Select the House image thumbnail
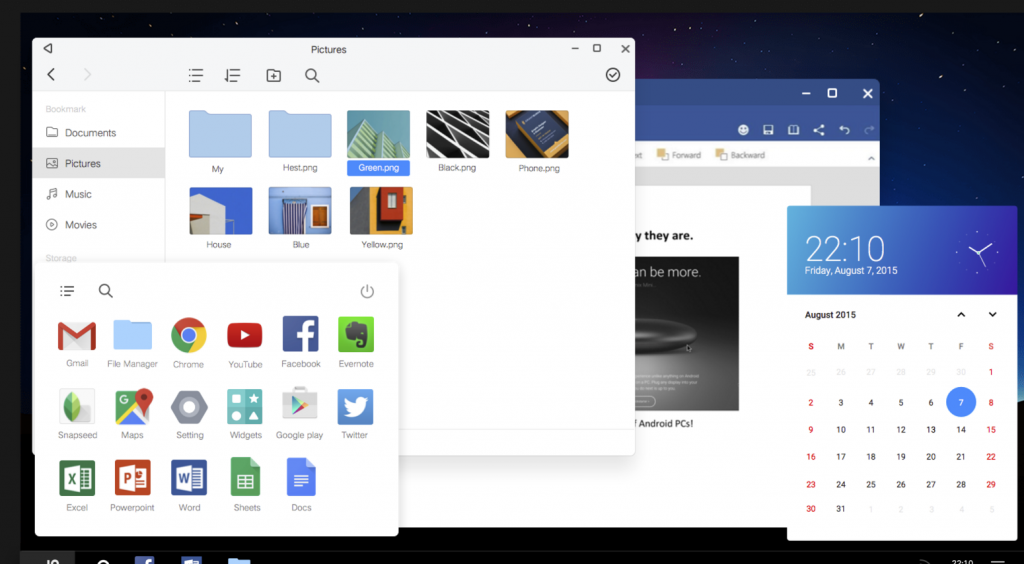The image size is (1024, 564). (221, 211)
